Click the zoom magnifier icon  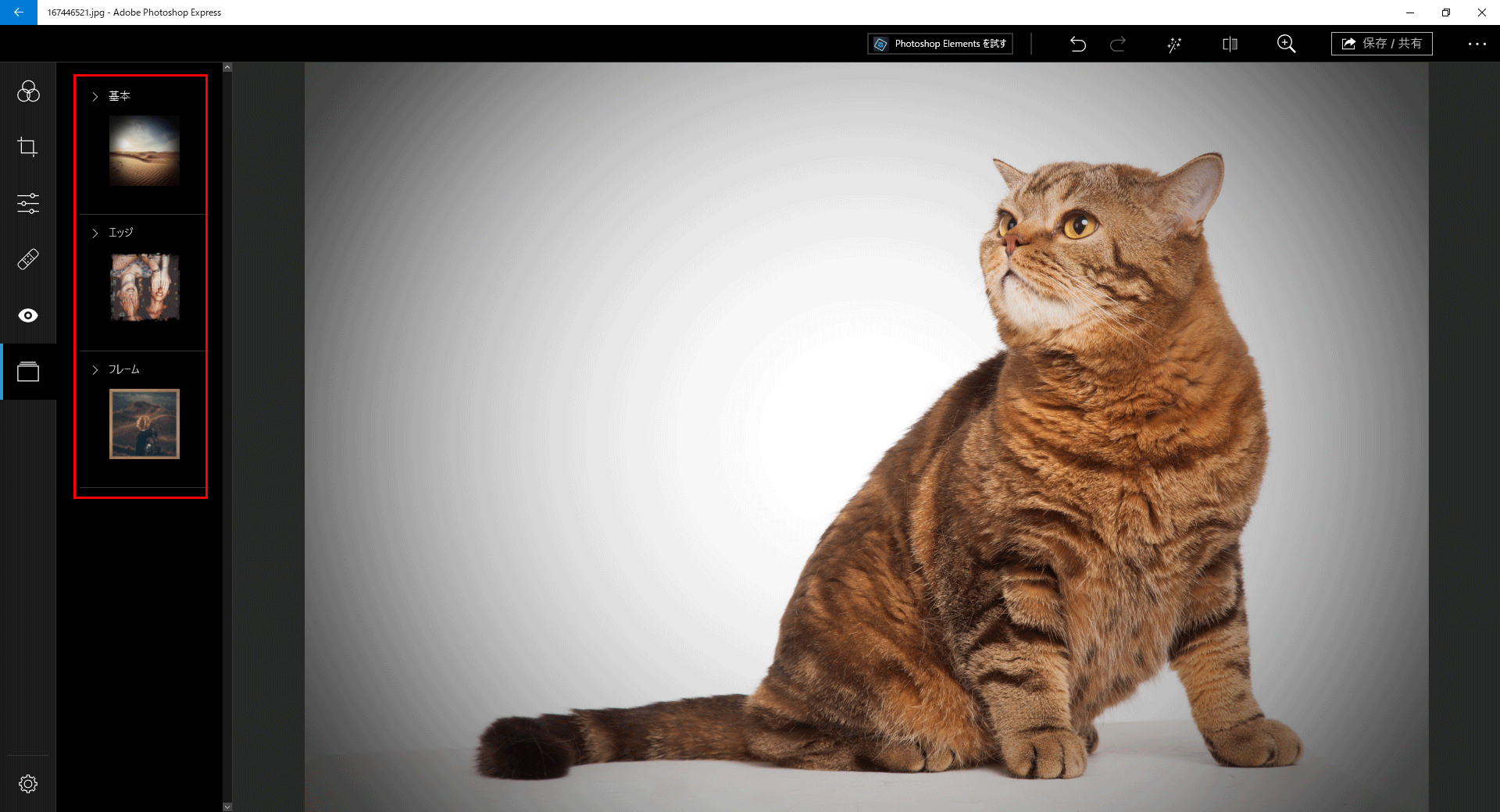point(1286,45)
